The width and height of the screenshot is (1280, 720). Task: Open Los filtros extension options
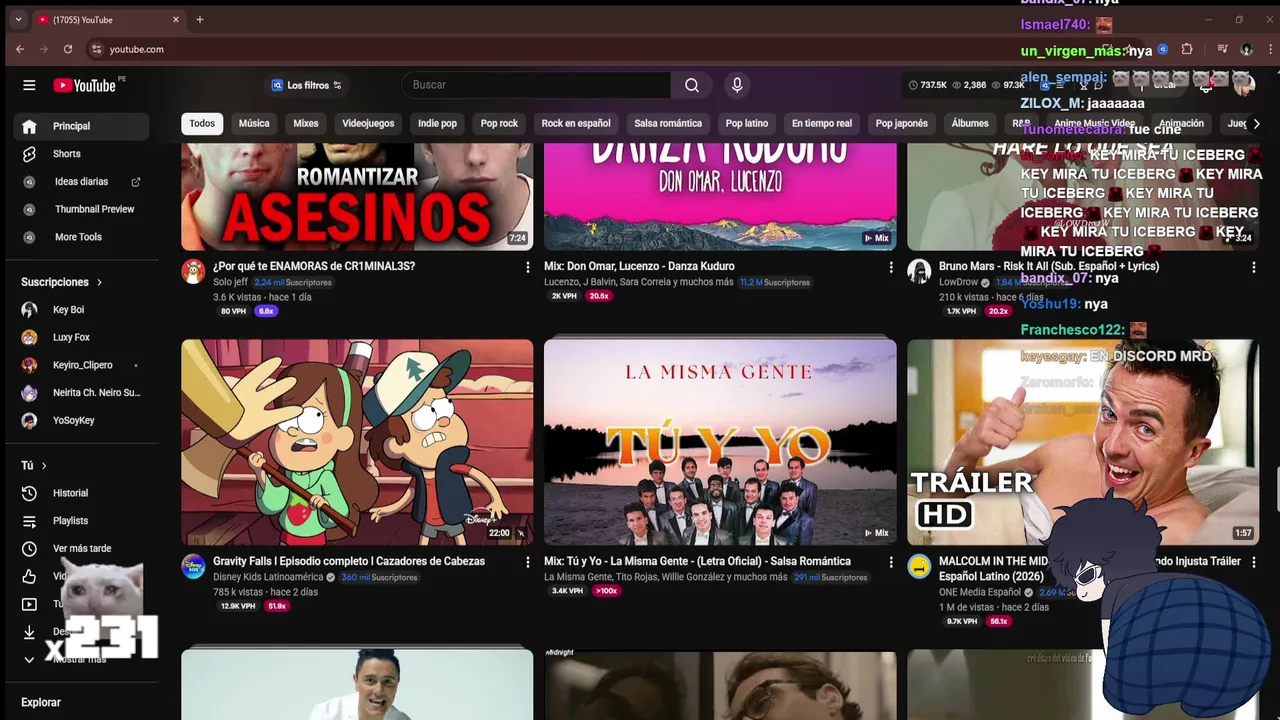307,85
